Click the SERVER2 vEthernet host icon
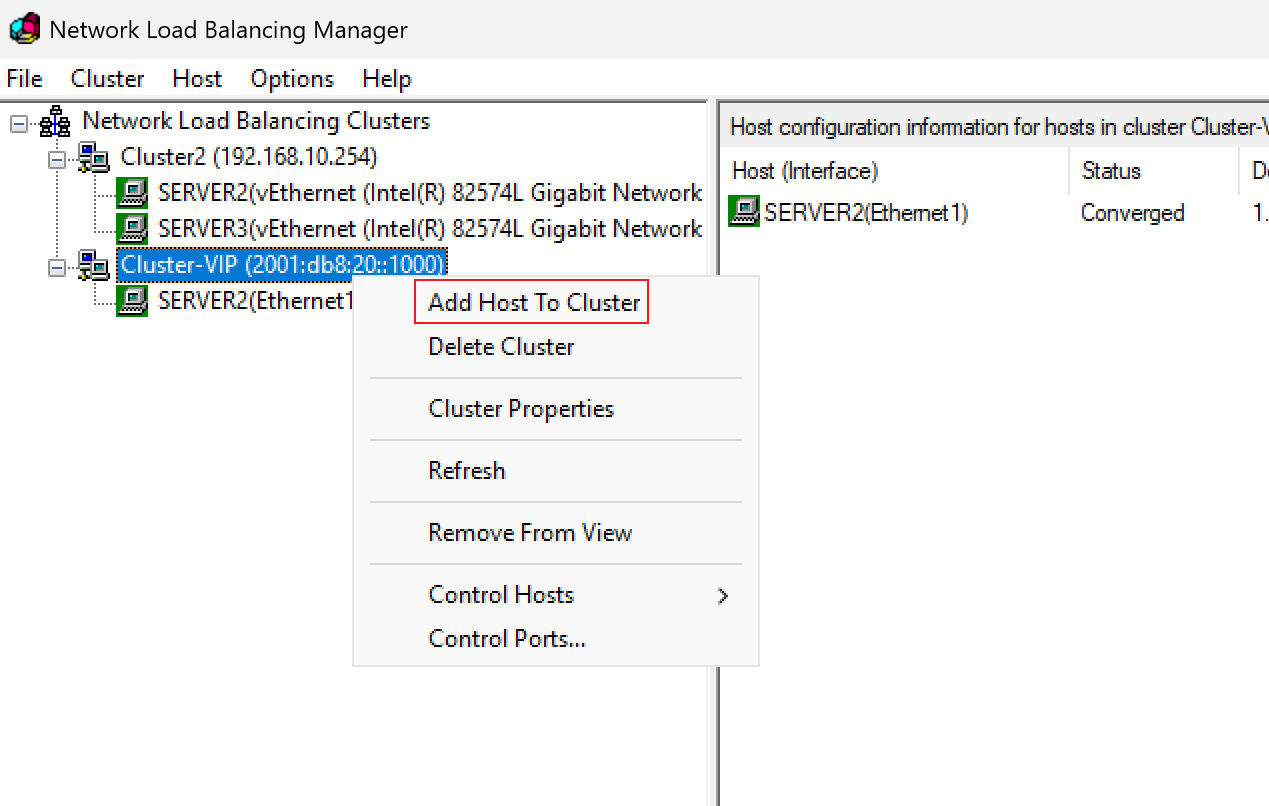This screenshot has width=1269, height=806. click(132, 193)
